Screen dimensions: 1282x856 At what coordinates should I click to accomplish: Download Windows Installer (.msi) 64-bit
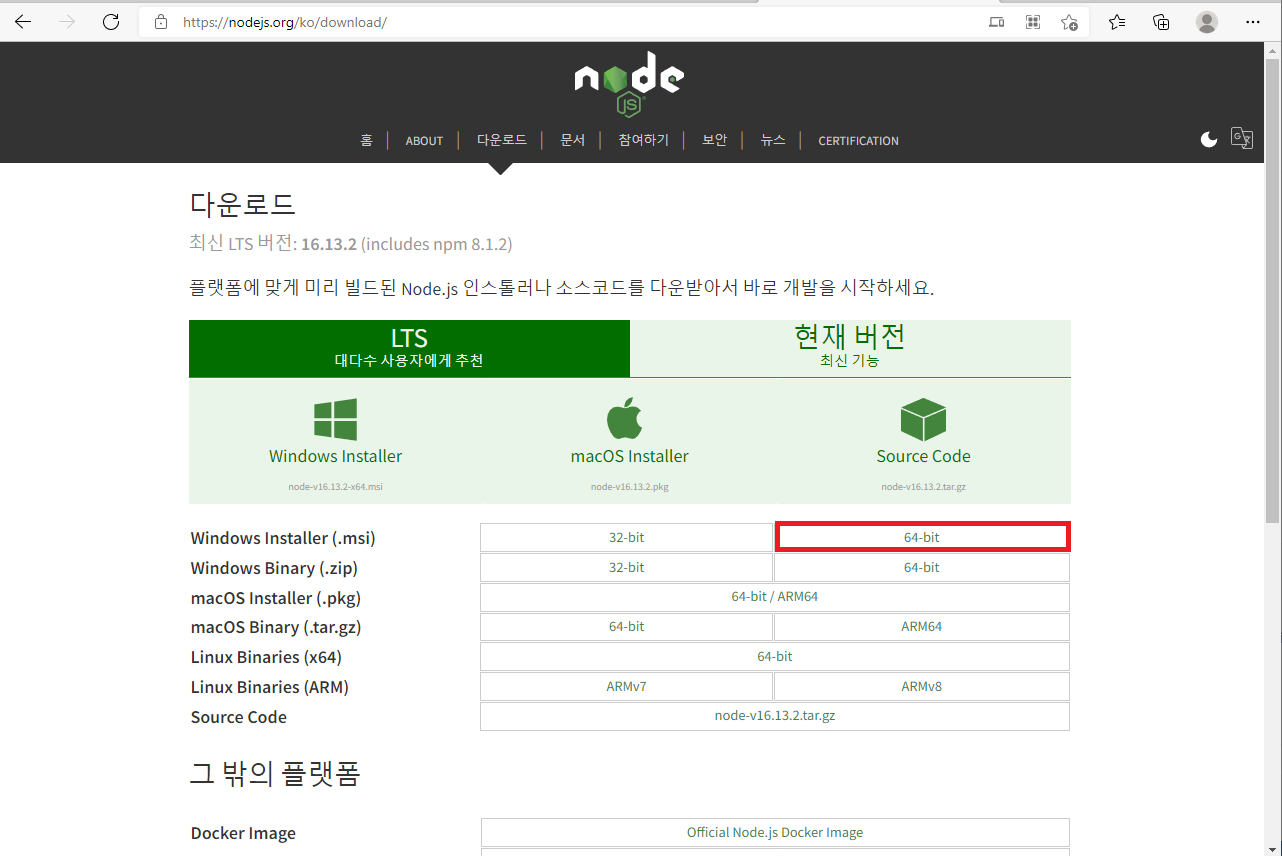[922, 537]
